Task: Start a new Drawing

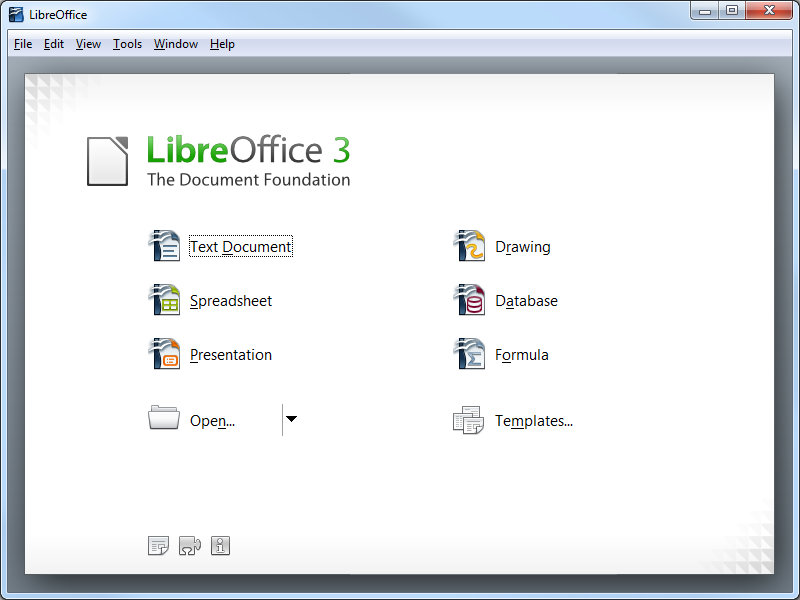Action: [x=522, y=247]
